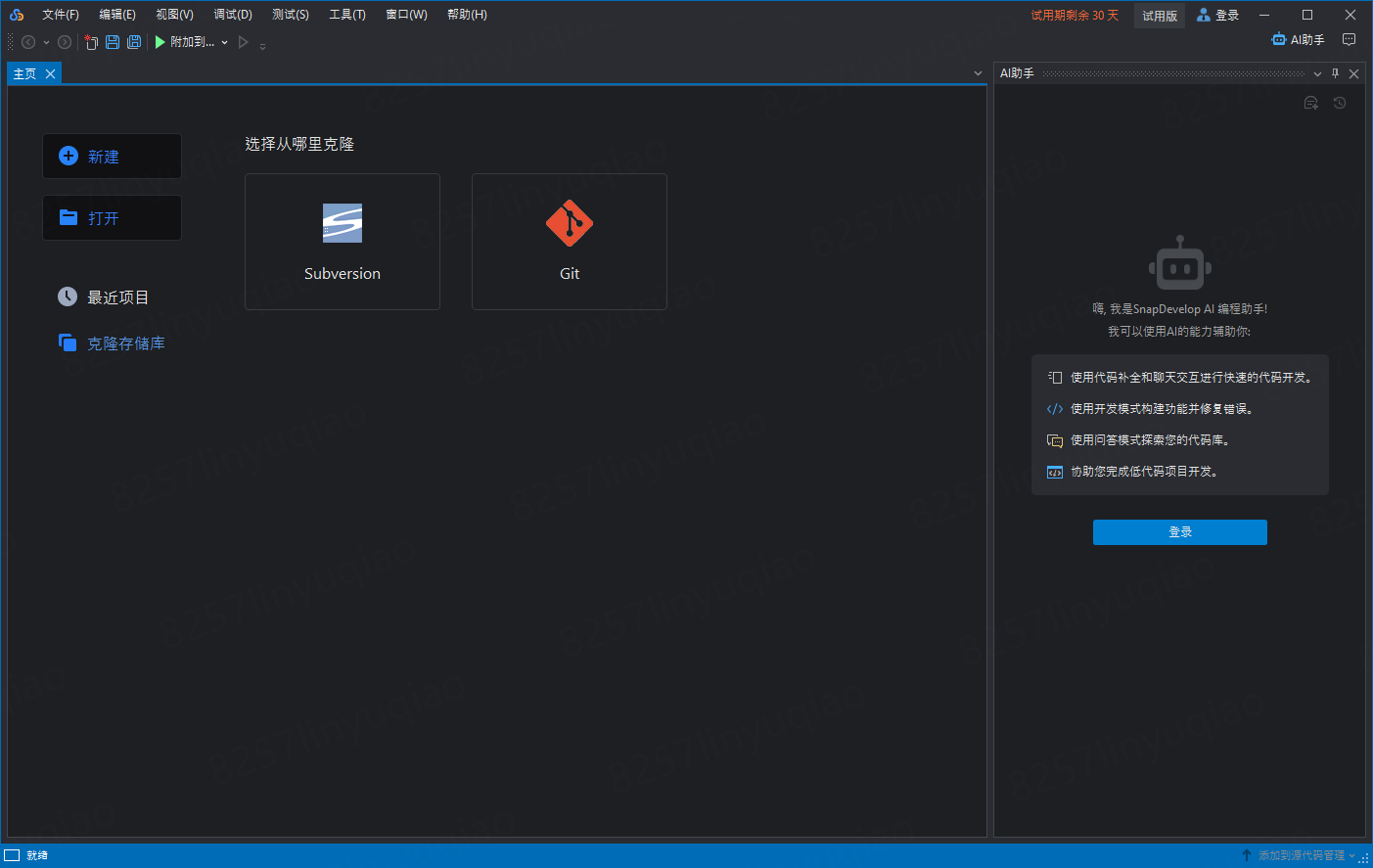The width and height of the screenshot is (1373, 868).
Task: Expand the 附加到 dropdown arrow
Action: click(x=225, y=42)
